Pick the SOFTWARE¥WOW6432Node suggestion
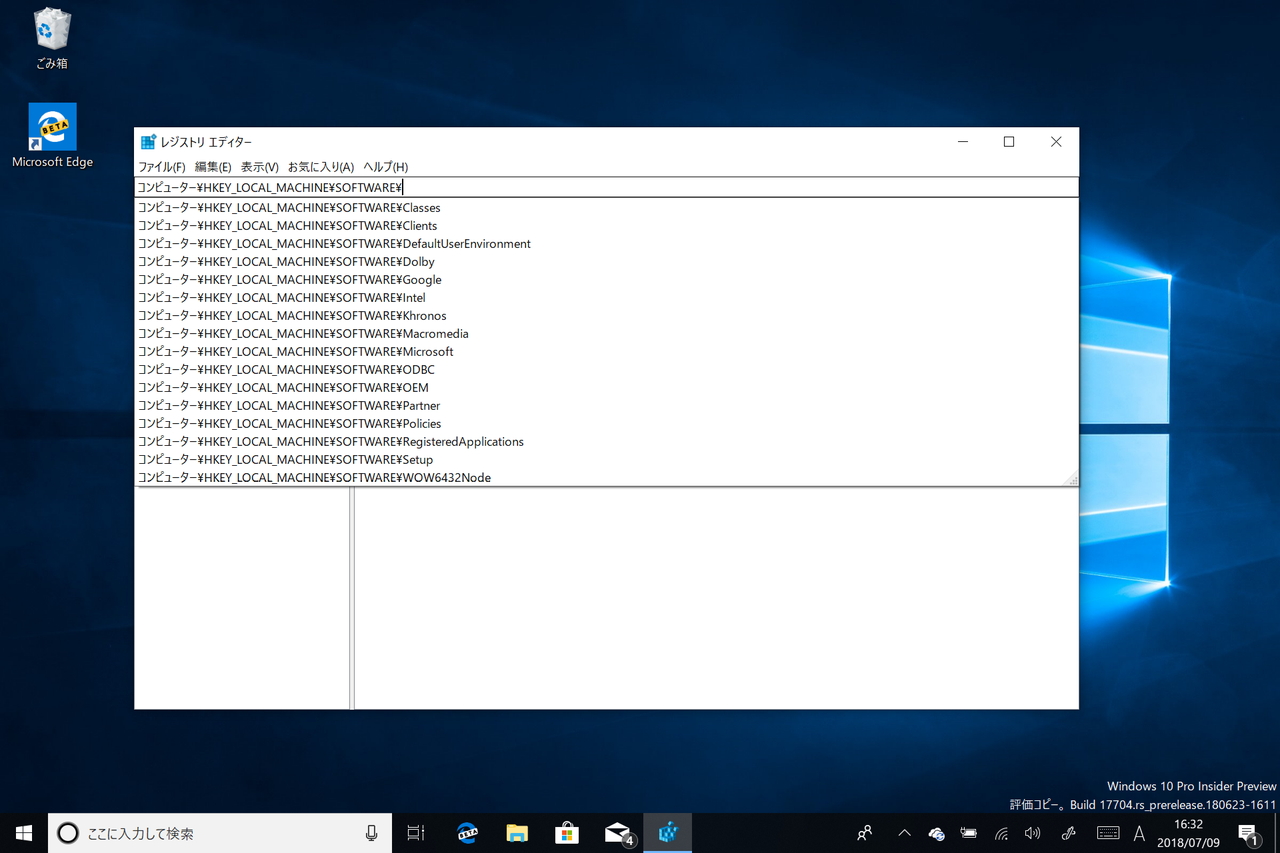 tap(606, 478)
